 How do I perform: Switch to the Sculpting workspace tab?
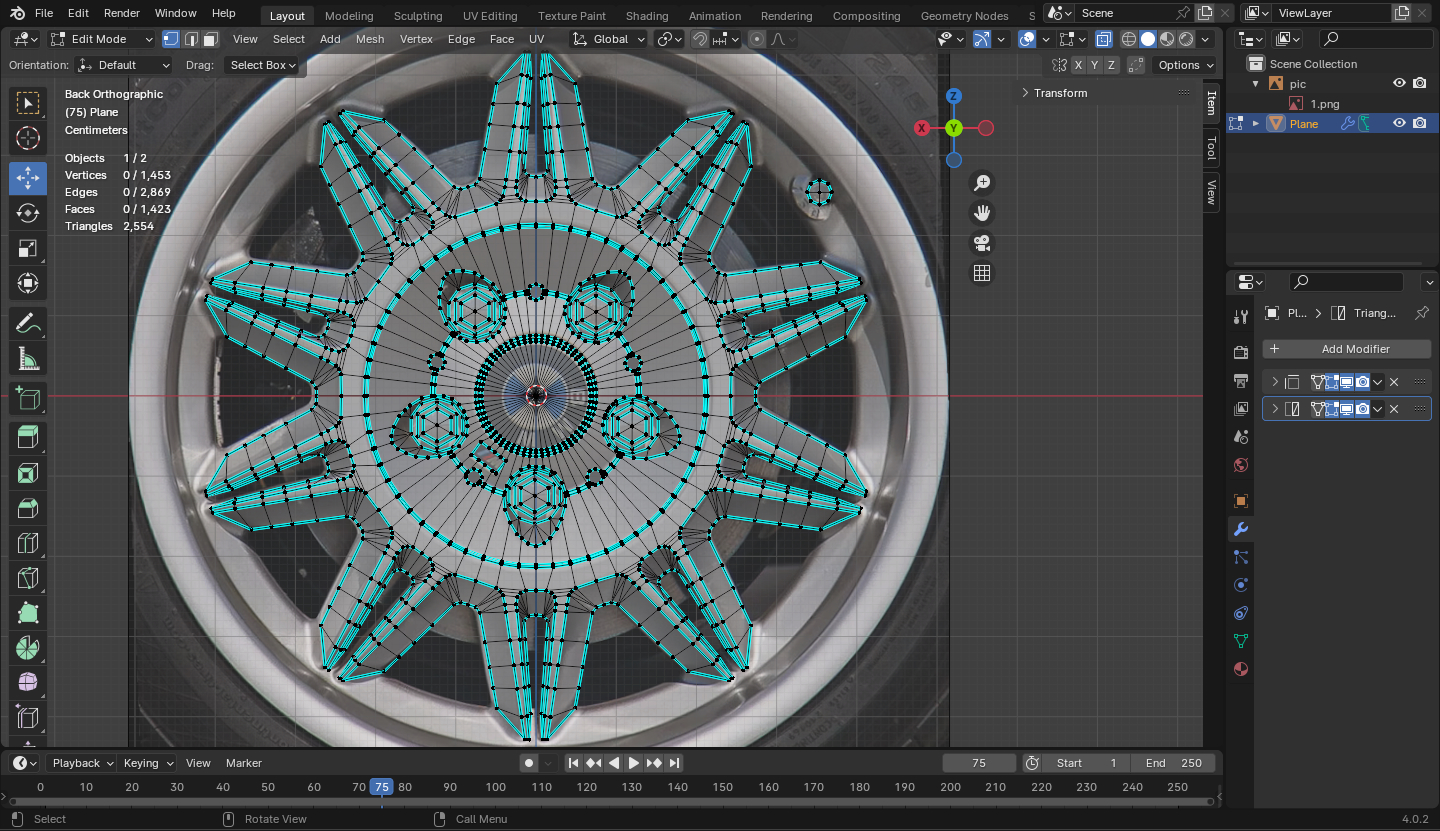(418, 16)
